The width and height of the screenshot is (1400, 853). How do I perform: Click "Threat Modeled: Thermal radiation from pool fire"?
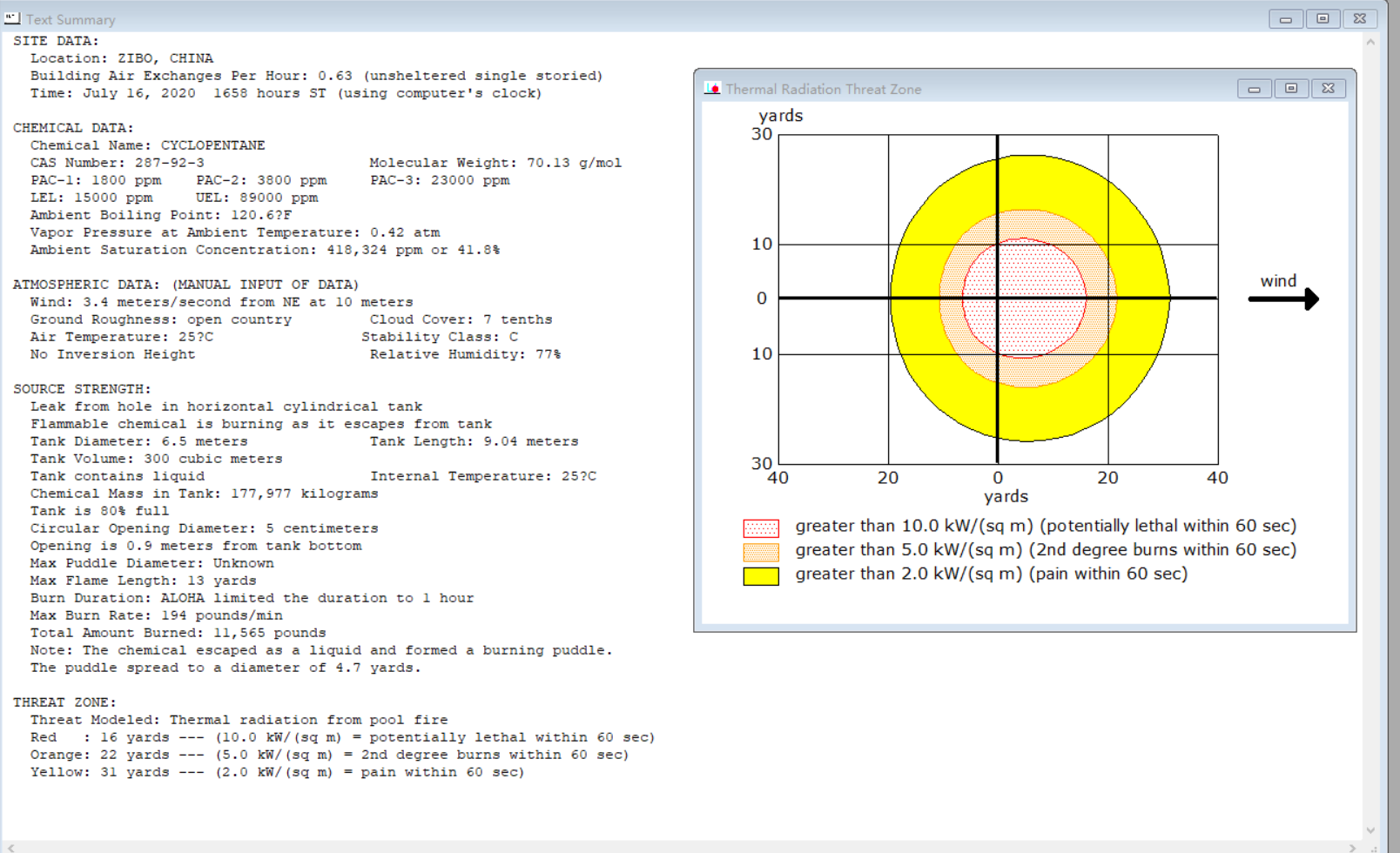[x=239, y=720]
